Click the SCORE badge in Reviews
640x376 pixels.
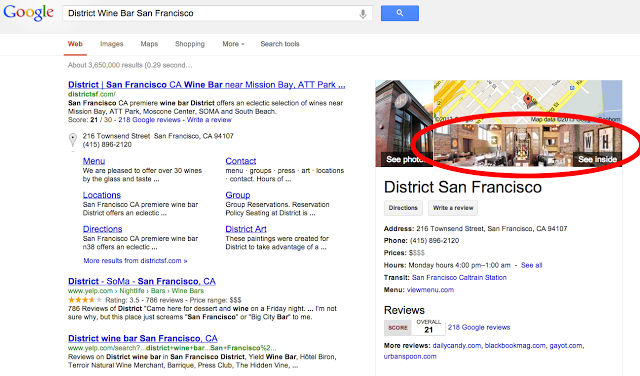click(398, 327)
